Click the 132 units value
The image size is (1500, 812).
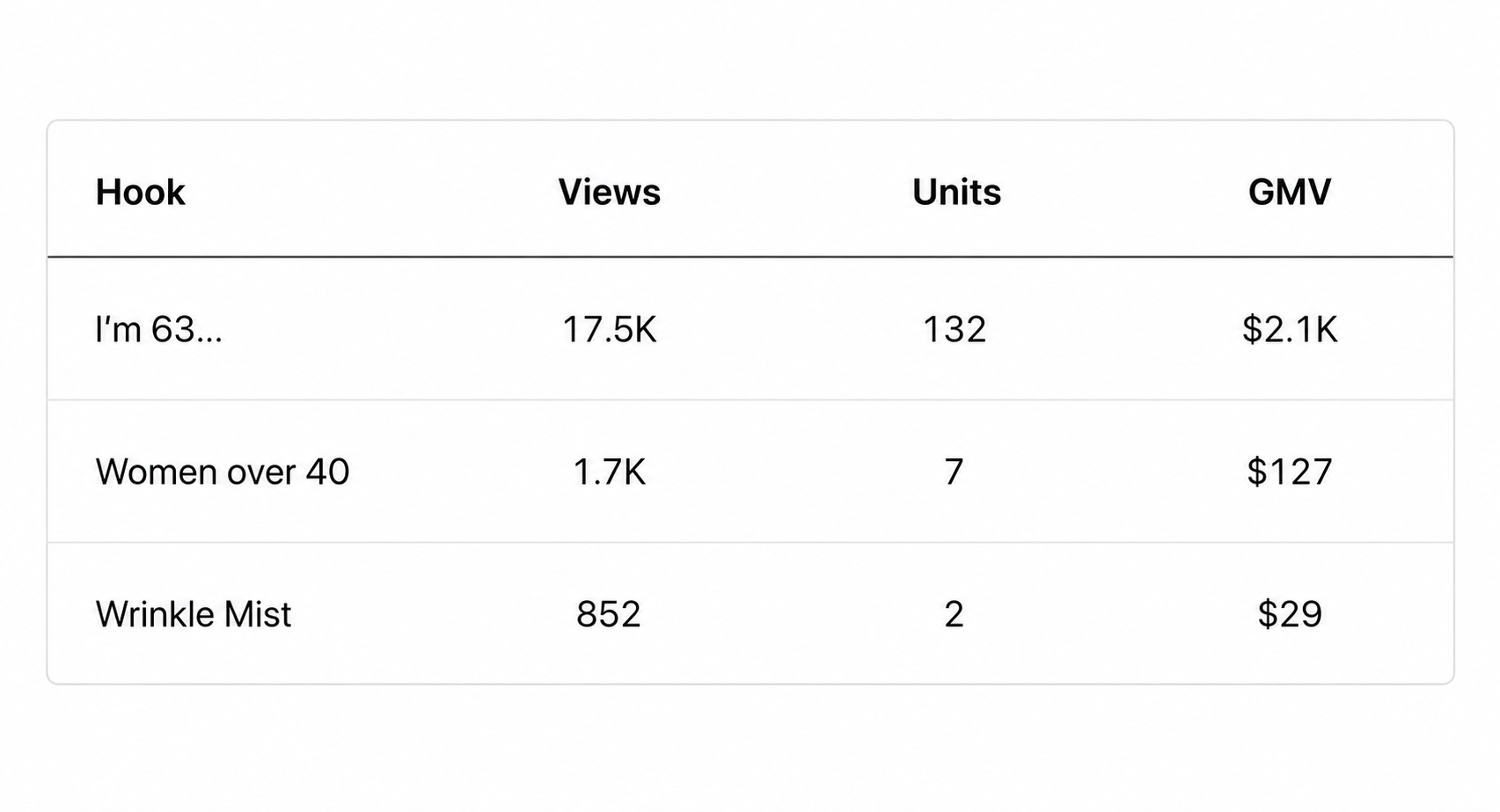point(955,329)
